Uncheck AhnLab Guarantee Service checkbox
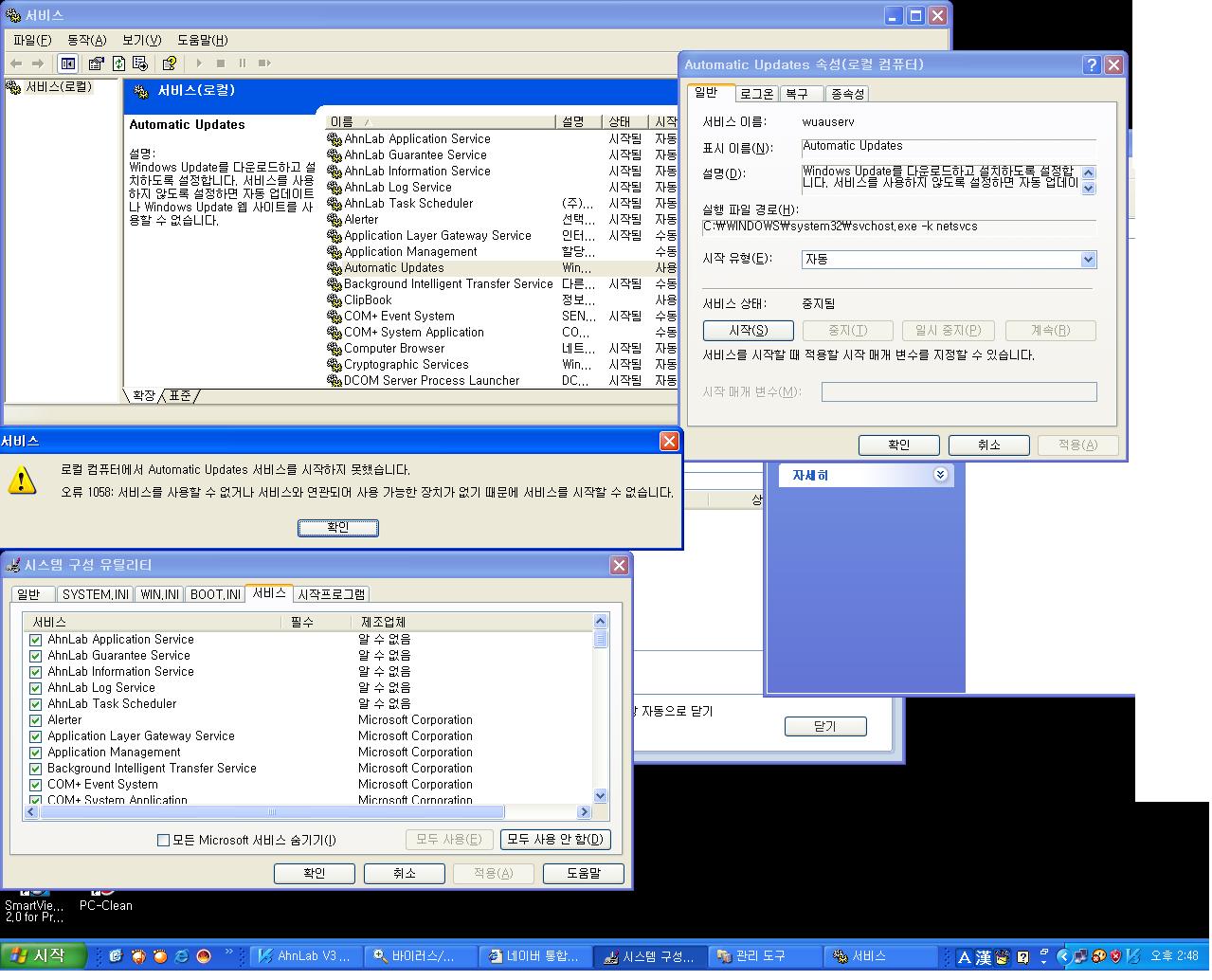 tap(36, 656)
